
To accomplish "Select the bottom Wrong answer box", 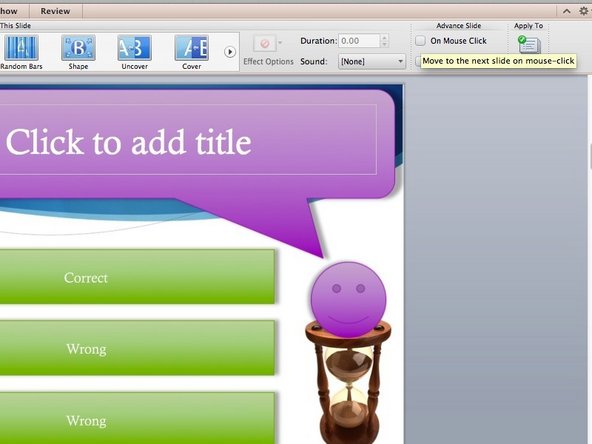I will tap(137, 418).
